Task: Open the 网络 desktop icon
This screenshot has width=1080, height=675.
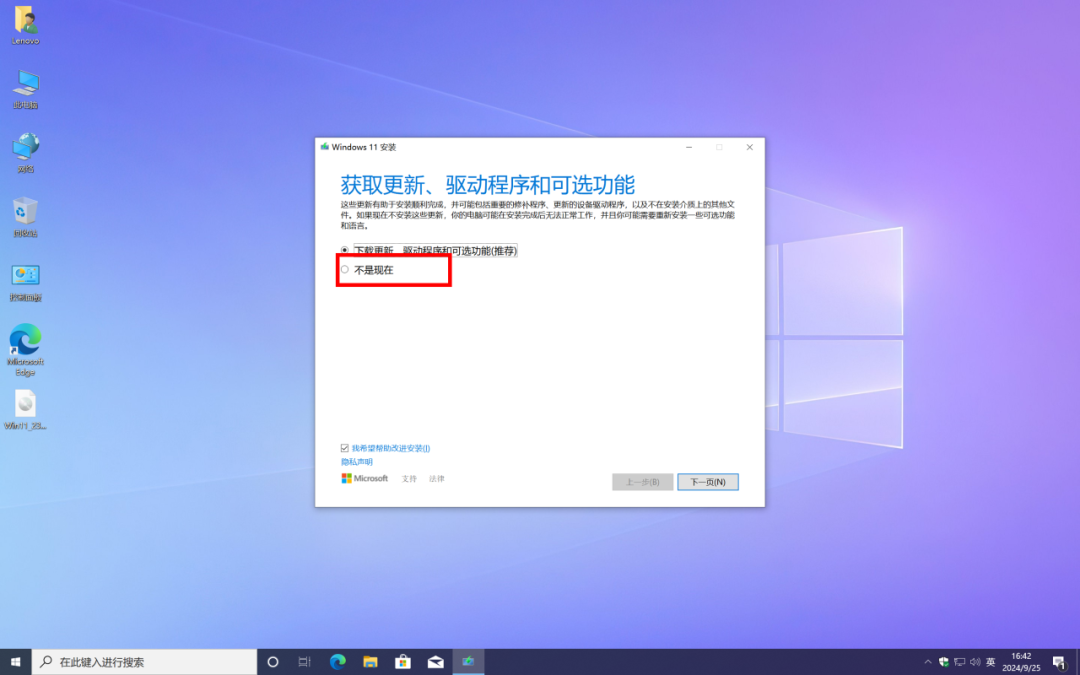Action: point(25,154)
